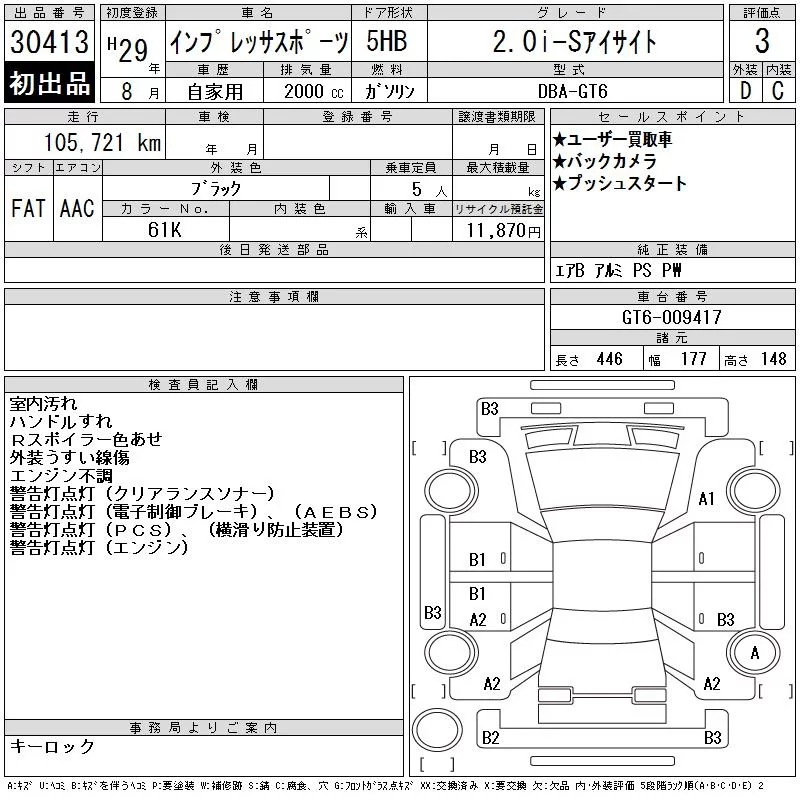
Task: Select the black 初出品 badge
Action: pyautogui.click(x=49, y=83)
